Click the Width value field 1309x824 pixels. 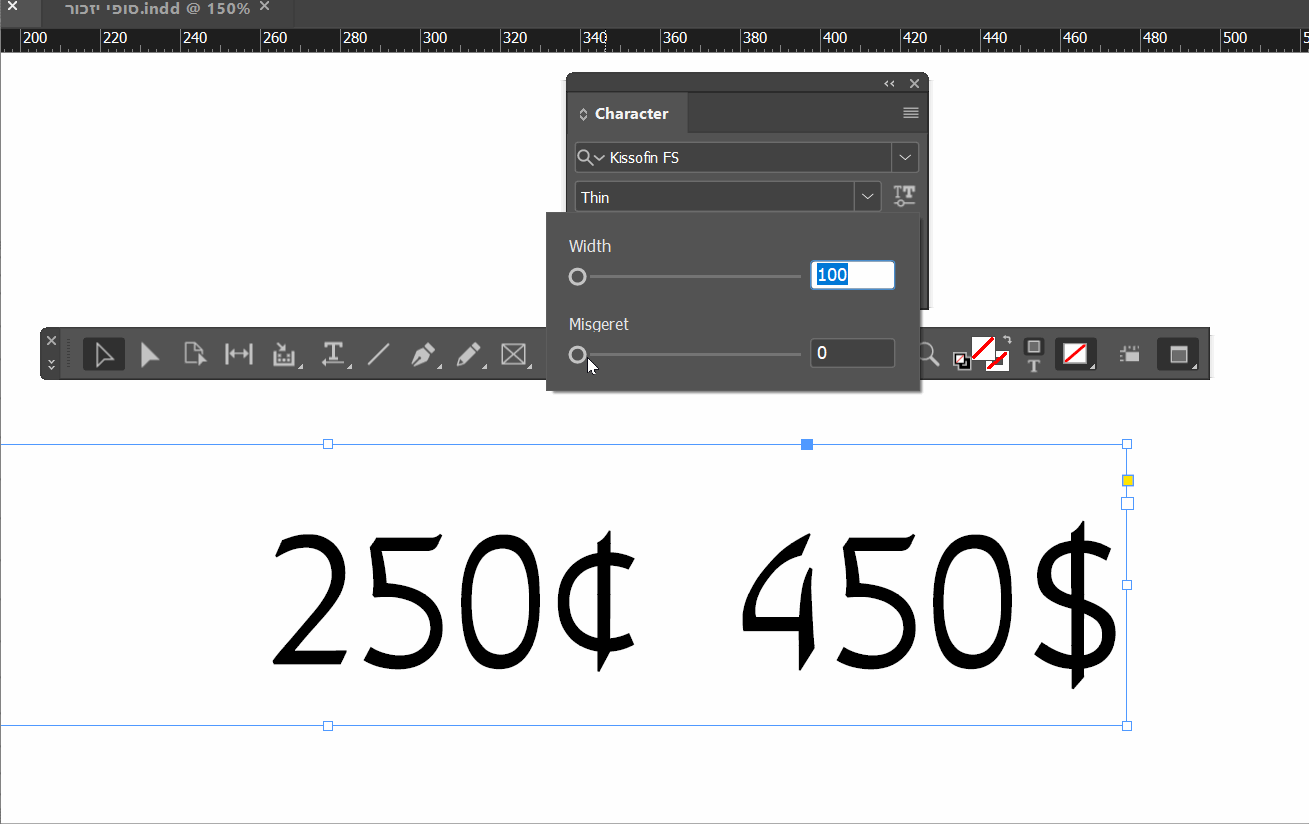(852, 275)
